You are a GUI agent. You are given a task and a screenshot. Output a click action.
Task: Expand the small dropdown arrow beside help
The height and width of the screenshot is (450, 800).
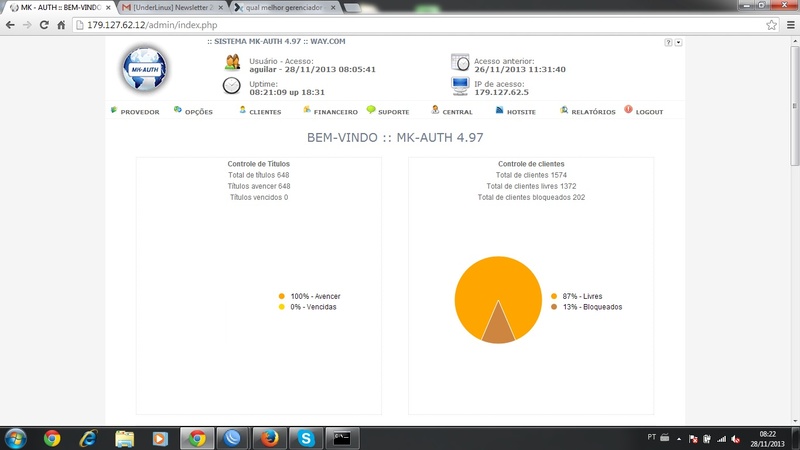tap(678, 42)
